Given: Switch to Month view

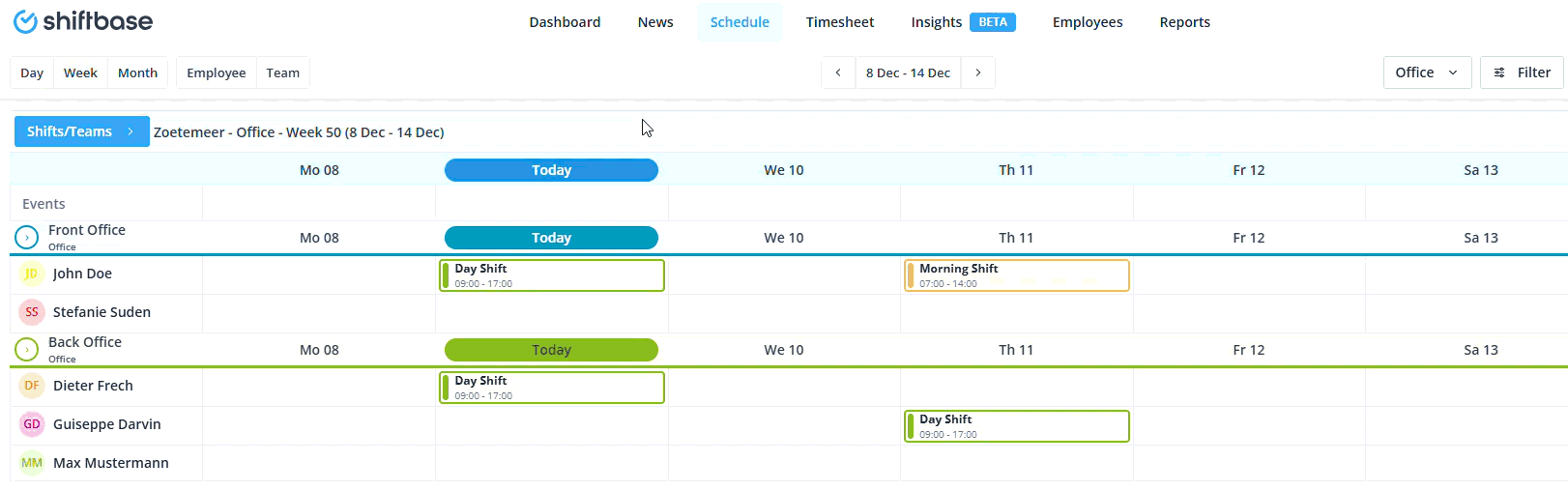Looking at the screenshot, I should 137,72.
